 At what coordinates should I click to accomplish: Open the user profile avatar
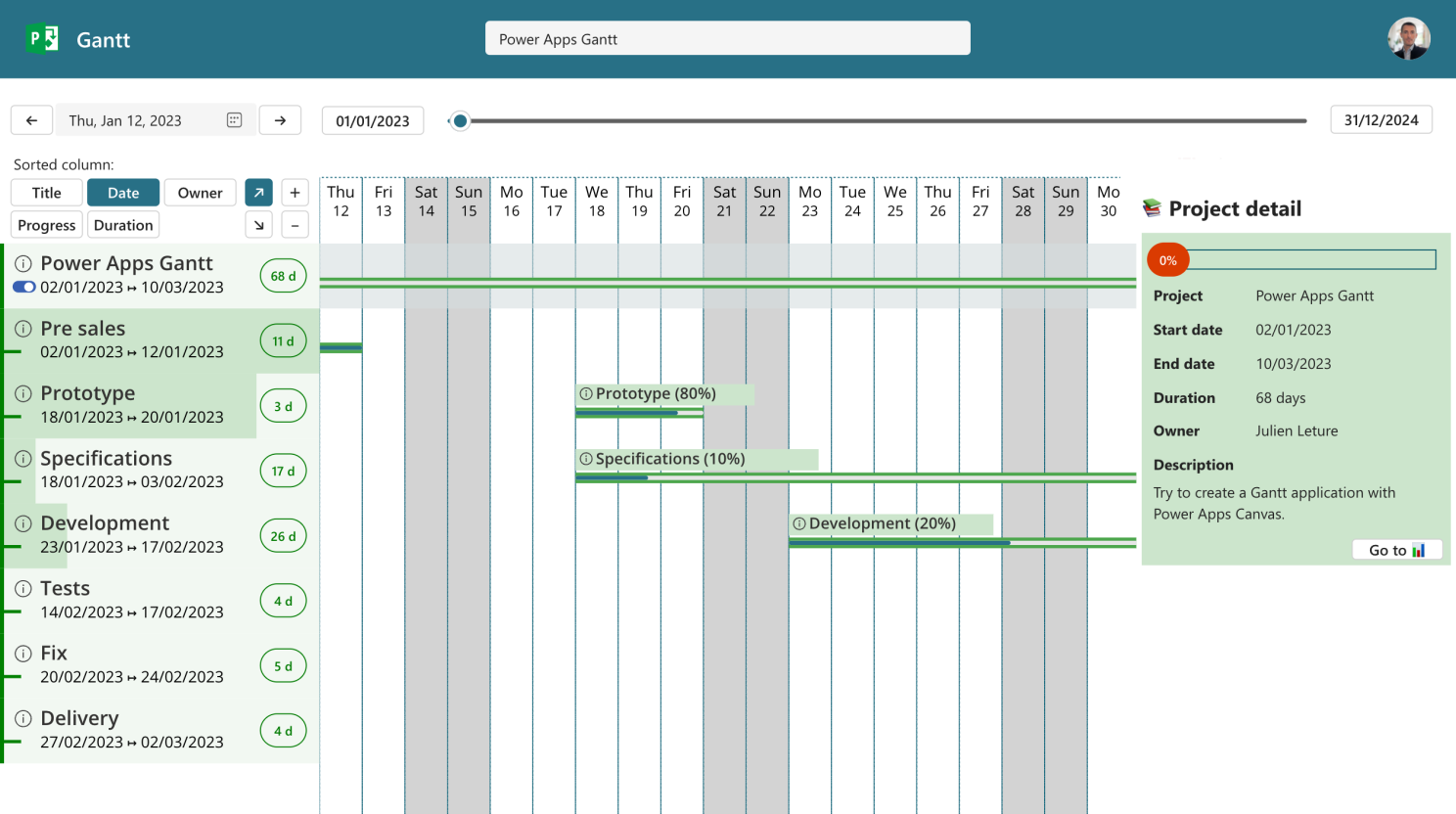[x=1408, y=39]
